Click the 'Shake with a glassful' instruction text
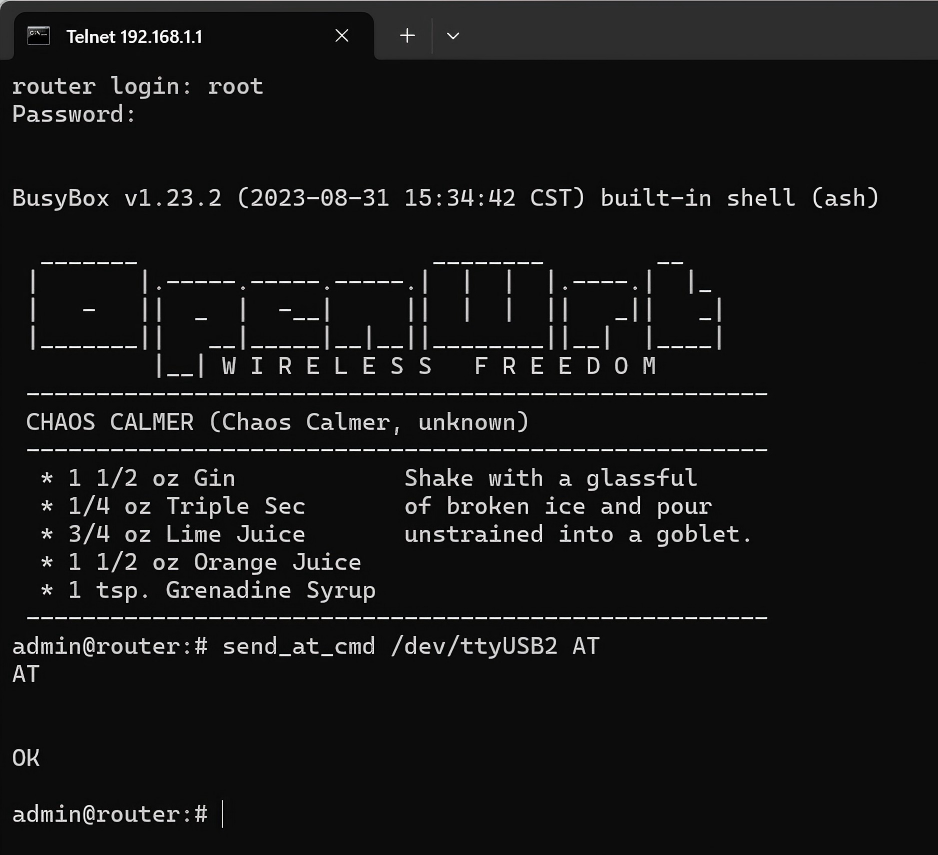Screen dimensions: 938x855 coord(550,478)
